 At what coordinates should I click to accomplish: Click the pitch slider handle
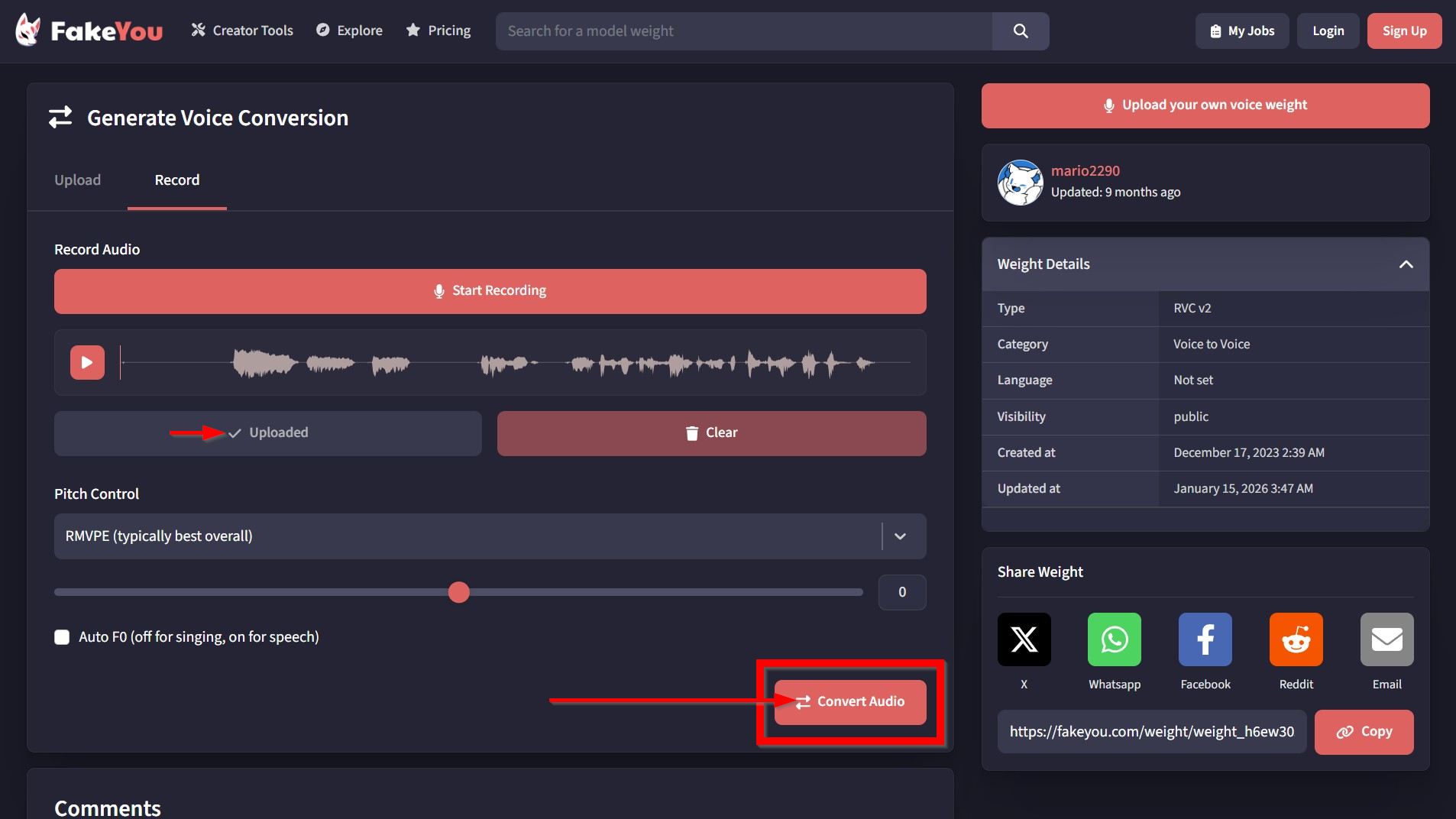[x=459, y=592]
